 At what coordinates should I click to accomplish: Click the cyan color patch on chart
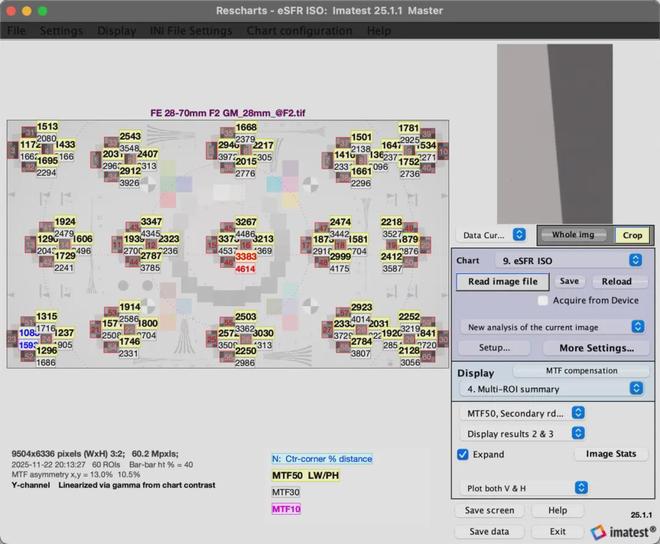274,184
